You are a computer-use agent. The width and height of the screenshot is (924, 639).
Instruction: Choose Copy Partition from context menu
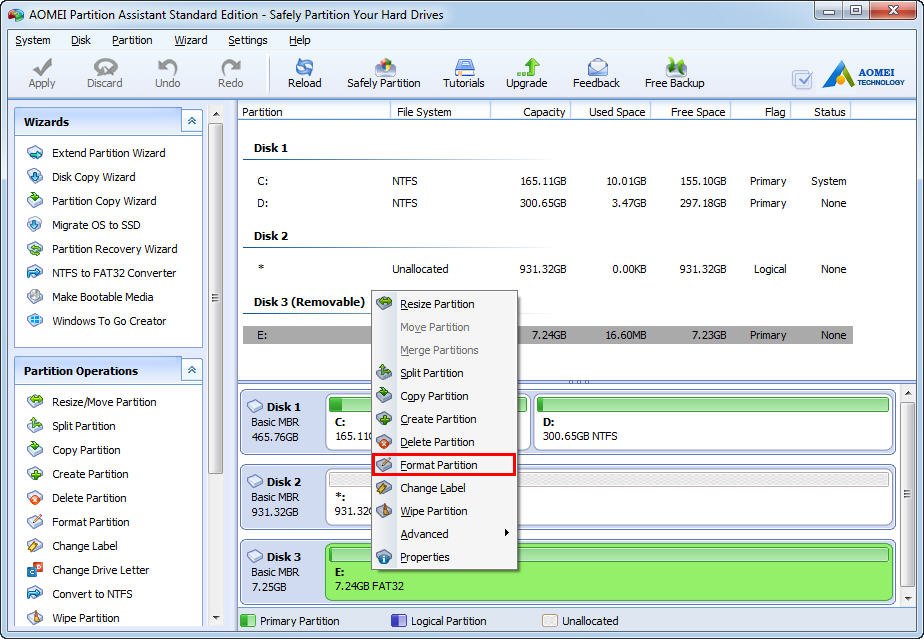point(444,396)
